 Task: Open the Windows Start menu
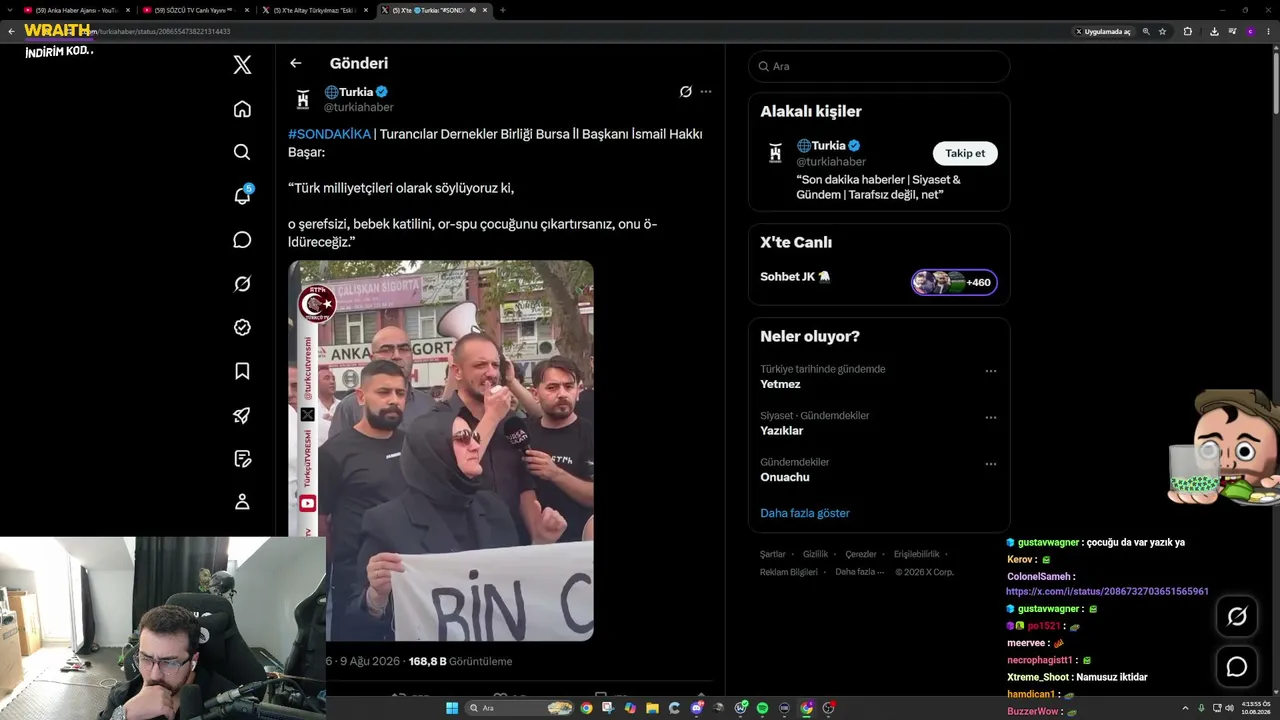point(452,708)
